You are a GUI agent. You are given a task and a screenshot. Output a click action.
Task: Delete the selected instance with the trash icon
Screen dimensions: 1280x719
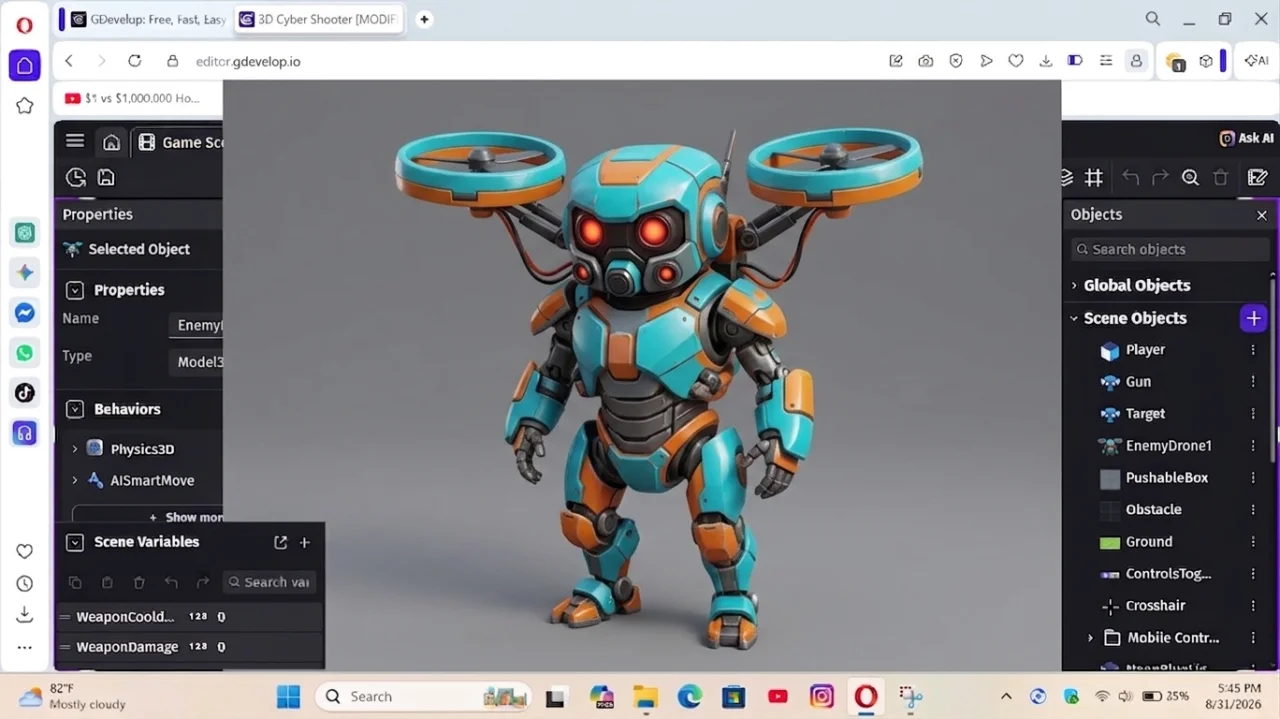[x=1220, y=177]
